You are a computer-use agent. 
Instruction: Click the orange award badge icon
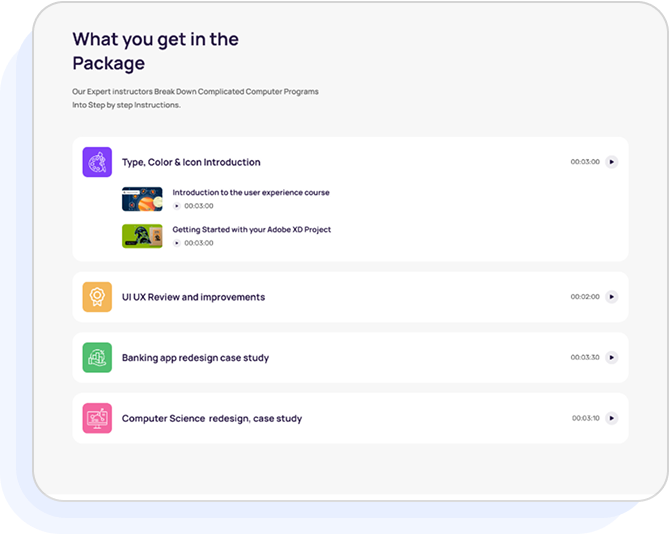(x=97, y=297)
